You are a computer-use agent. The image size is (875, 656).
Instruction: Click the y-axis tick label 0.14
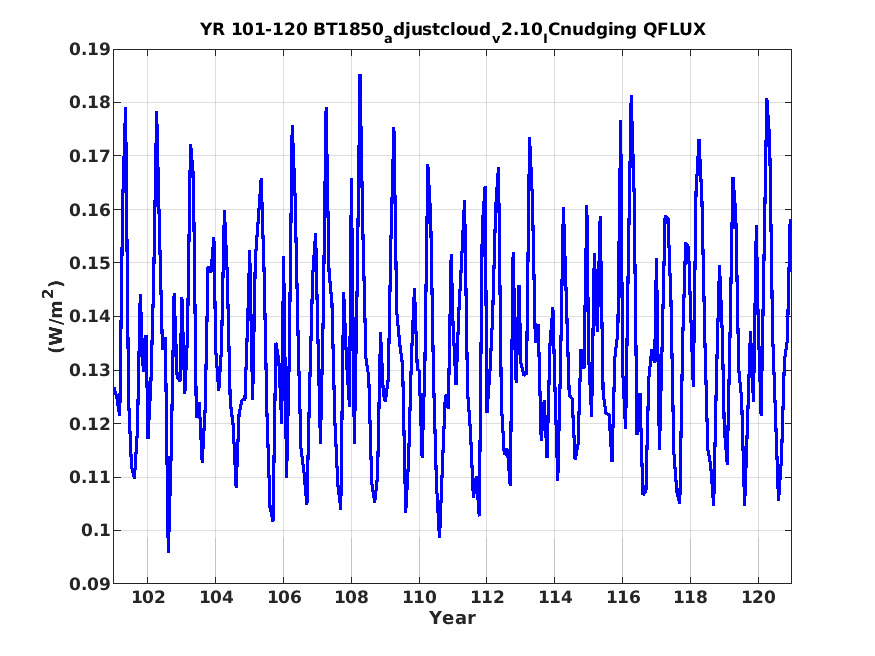click(x=89, y=316)
